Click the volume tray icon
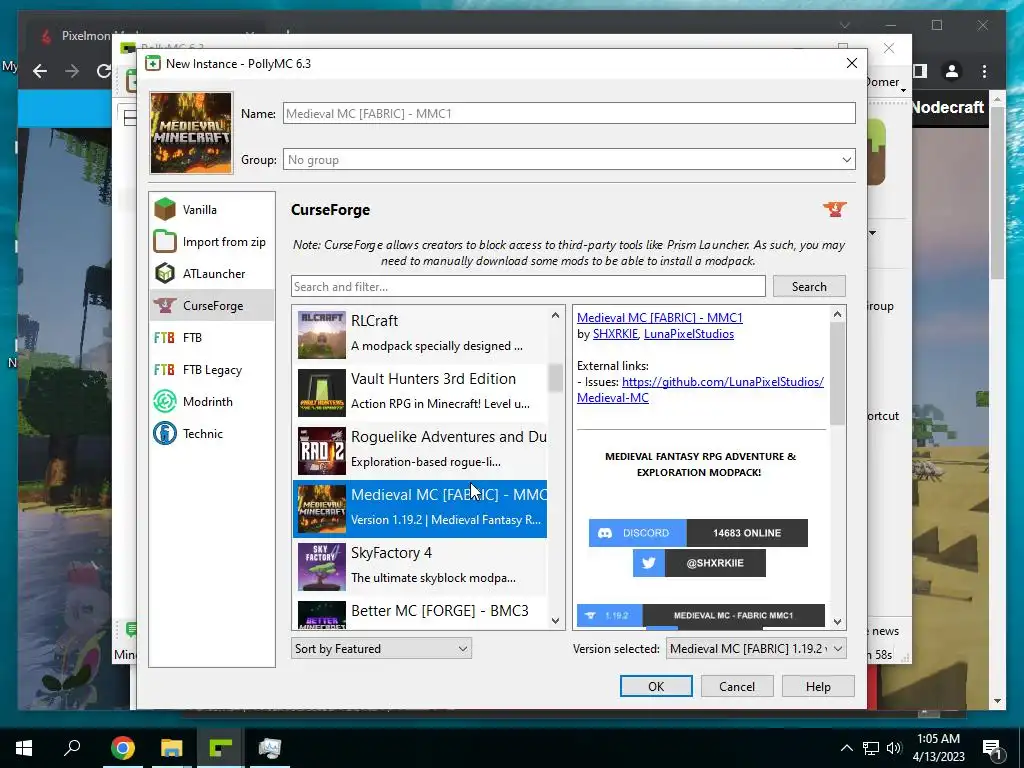Screen dimensions: 1024x768 (x=894, y=748)
